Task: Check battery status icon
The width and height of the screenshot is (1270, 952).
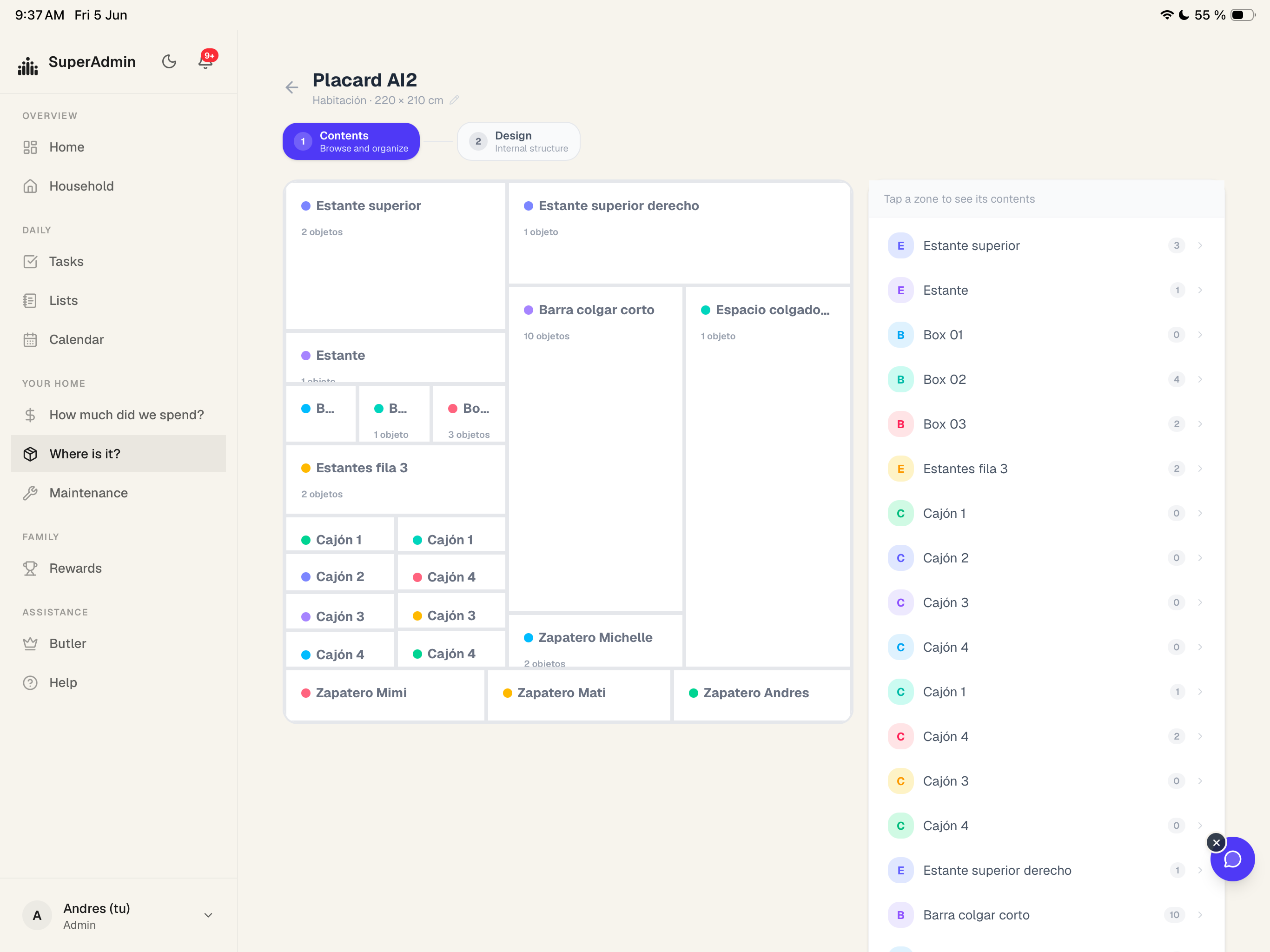Action: pyautogui.click(x=1243, y=15)
